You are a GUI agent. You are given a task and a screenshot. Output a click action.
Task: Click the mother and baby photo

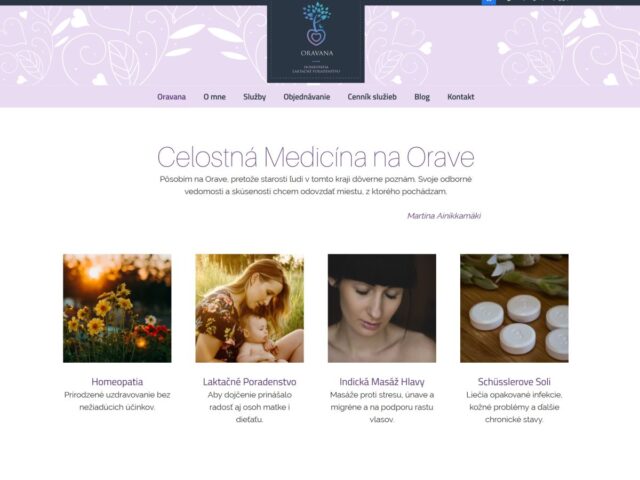tap(249, 308)
